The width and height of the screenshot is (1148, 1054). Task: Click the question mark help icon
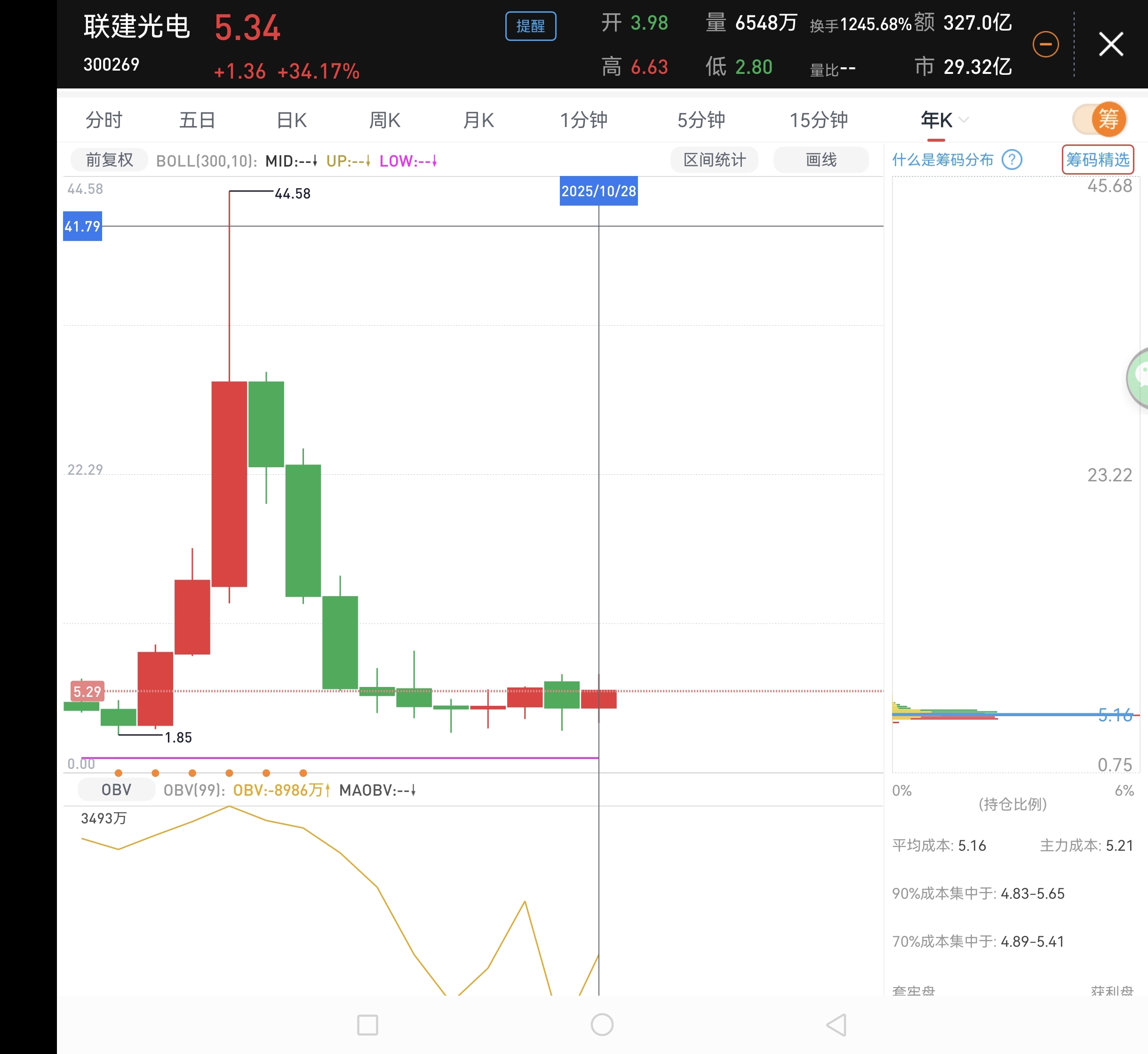(1012, 160)
